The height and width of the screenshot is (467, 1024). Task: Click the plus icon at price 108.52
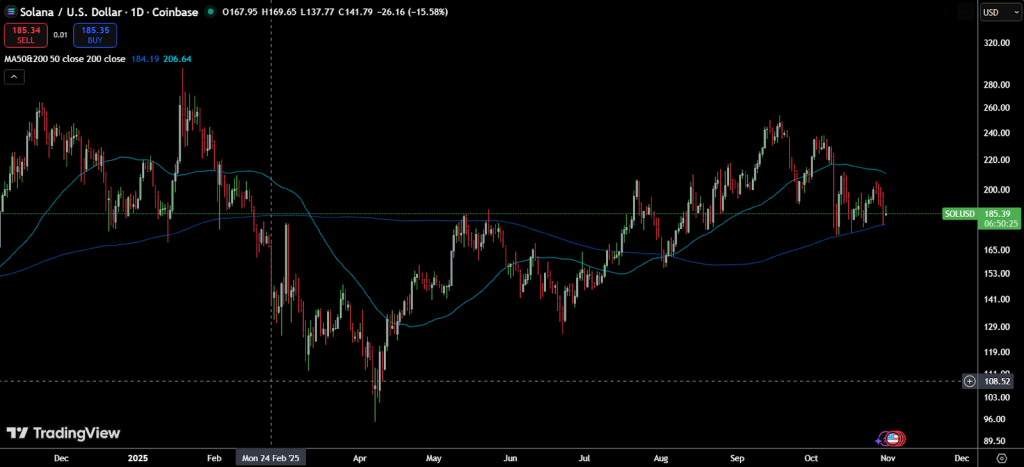click(969, 381)
